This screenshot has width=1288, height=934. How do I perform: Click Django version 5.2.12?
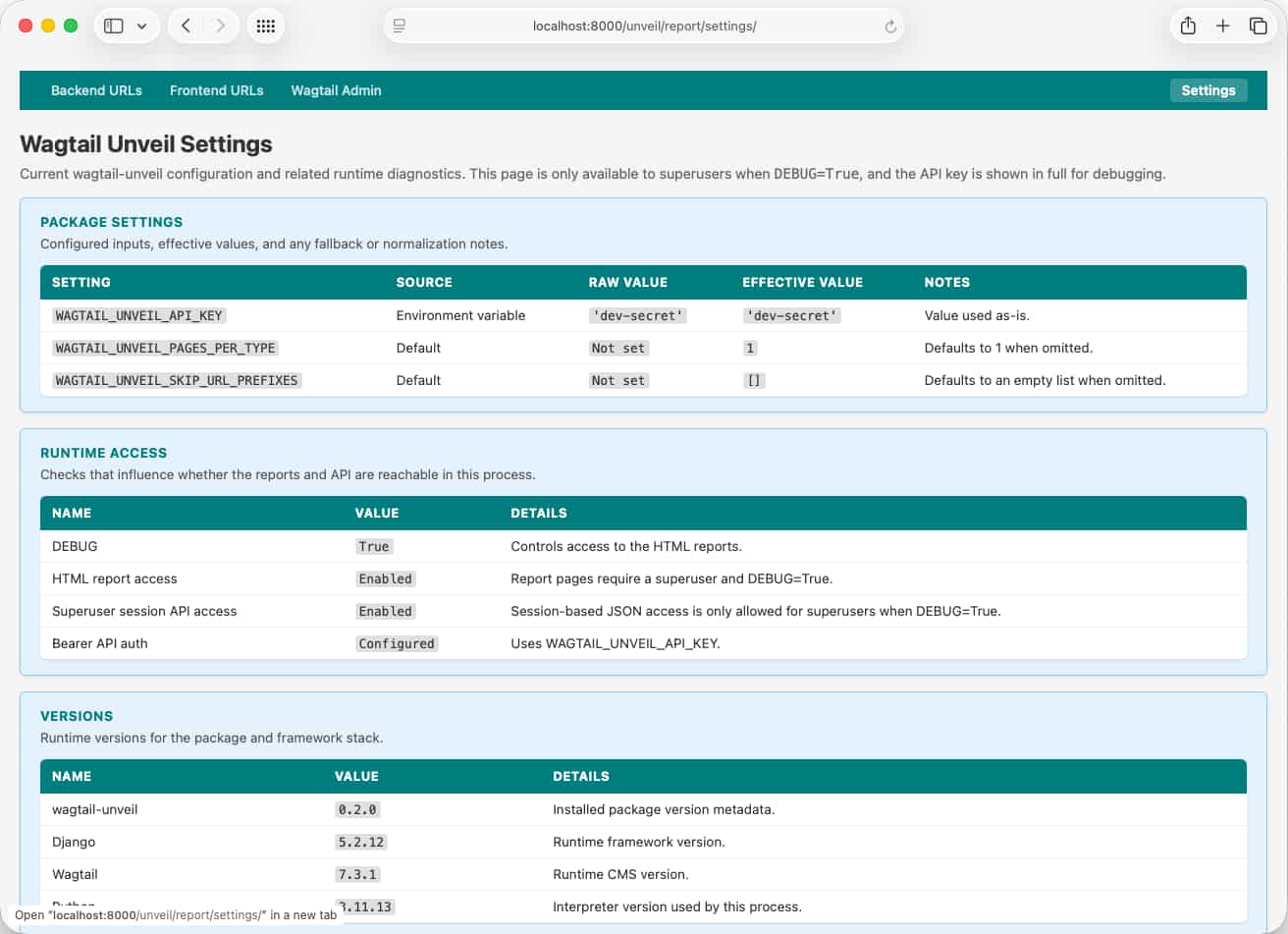click(x=360, y=842)
